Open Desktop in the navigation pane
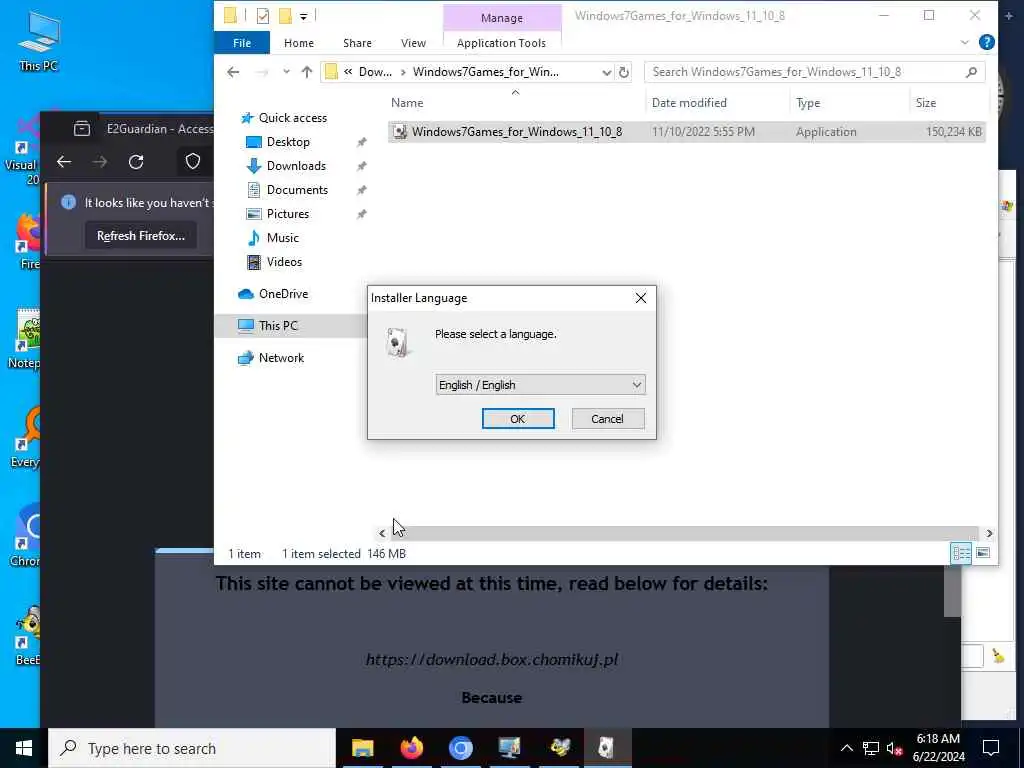This screenshot has height=768, width=1024. 288,142
